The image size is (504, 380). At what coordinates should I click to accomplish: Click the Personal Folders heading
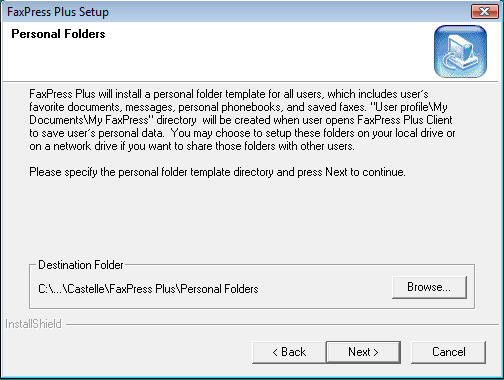[58, 34]
